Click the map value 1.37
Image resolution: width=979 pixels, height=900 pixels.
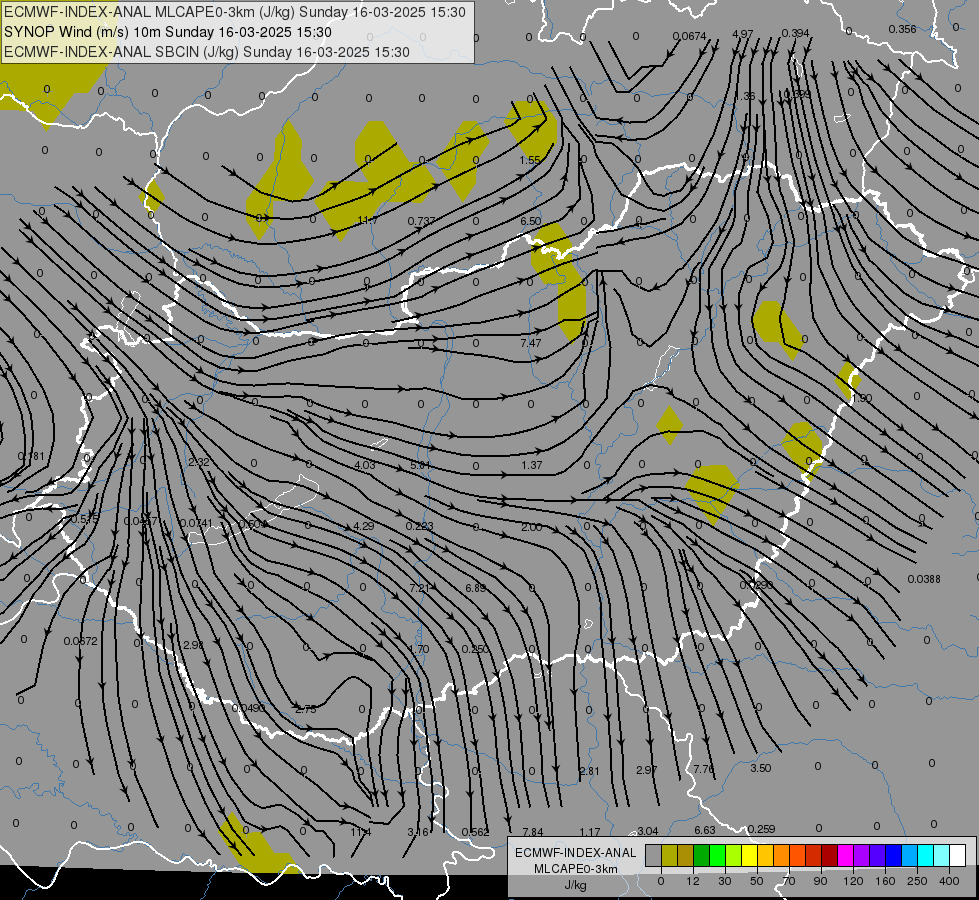pyautogui.click(x=531, y=465)
